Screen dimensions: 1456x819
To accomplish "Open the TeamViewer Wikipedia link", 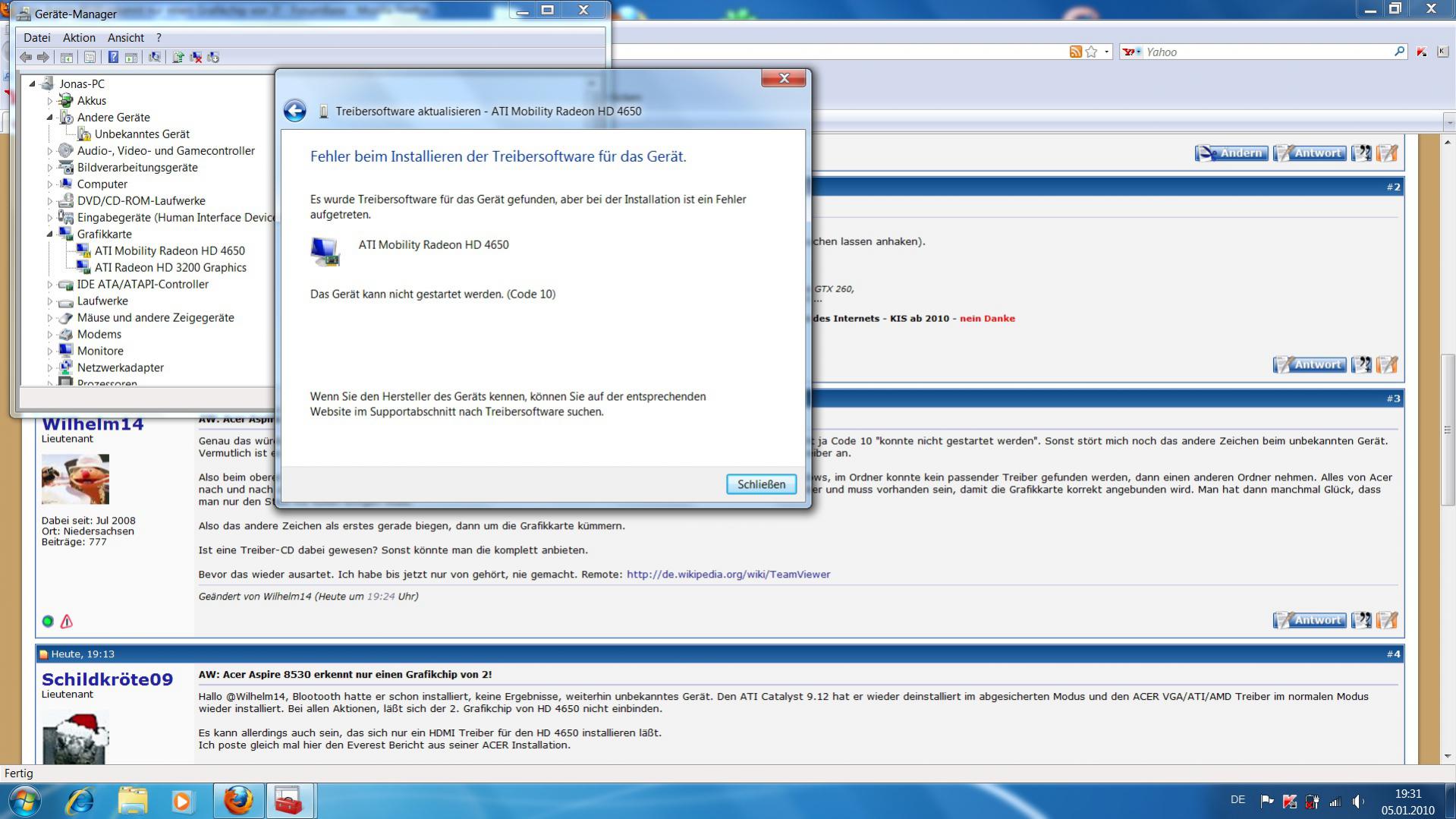I will click(x=728, y=575).
